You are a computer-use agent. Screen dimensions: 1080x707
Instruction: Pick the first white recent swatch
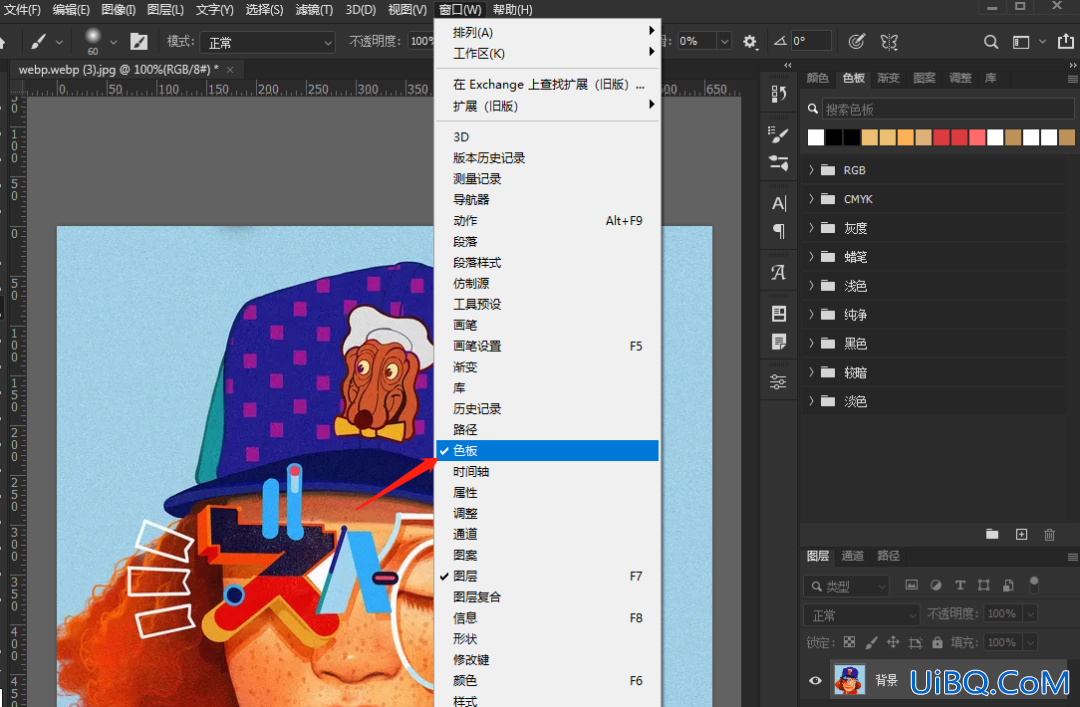816,137
